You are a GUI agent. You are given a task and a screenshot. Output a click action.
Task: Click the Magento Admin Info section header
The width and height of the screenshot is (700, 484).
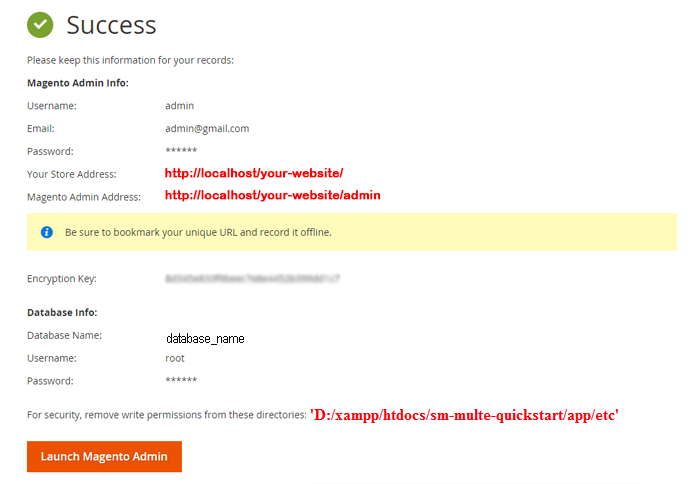coord(78,83)
